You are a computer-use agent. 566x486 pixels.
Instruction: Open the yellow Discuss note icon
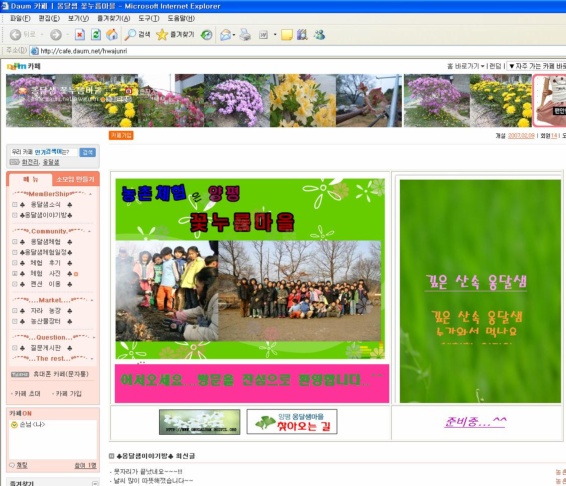point(287,35)
